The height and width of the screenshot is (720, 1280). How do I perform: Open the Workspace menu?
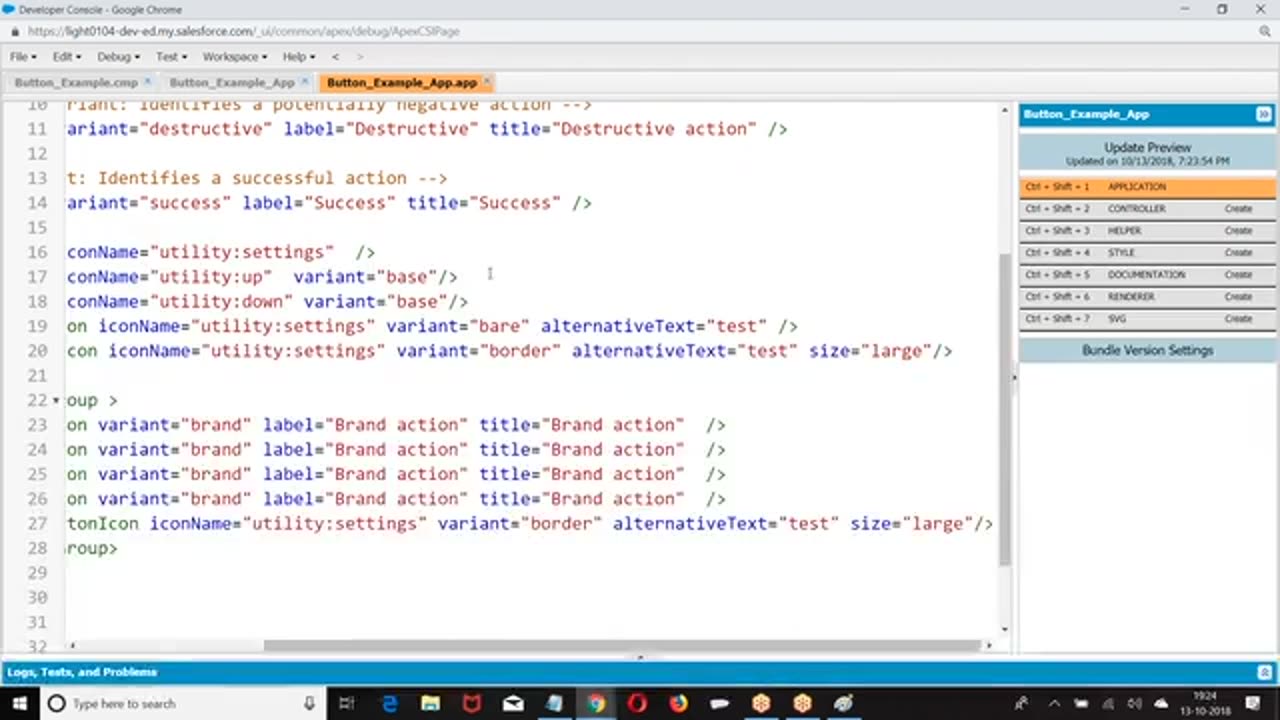pos(235,57)
